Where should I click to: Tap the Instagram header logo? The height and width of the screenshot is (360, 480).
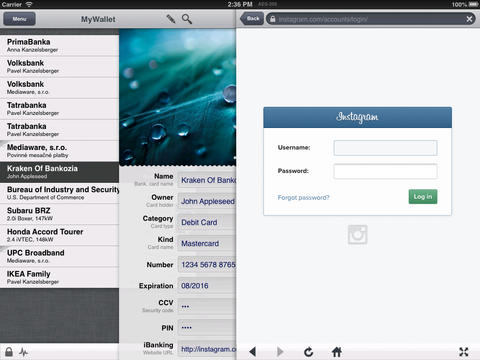(357, 117)
